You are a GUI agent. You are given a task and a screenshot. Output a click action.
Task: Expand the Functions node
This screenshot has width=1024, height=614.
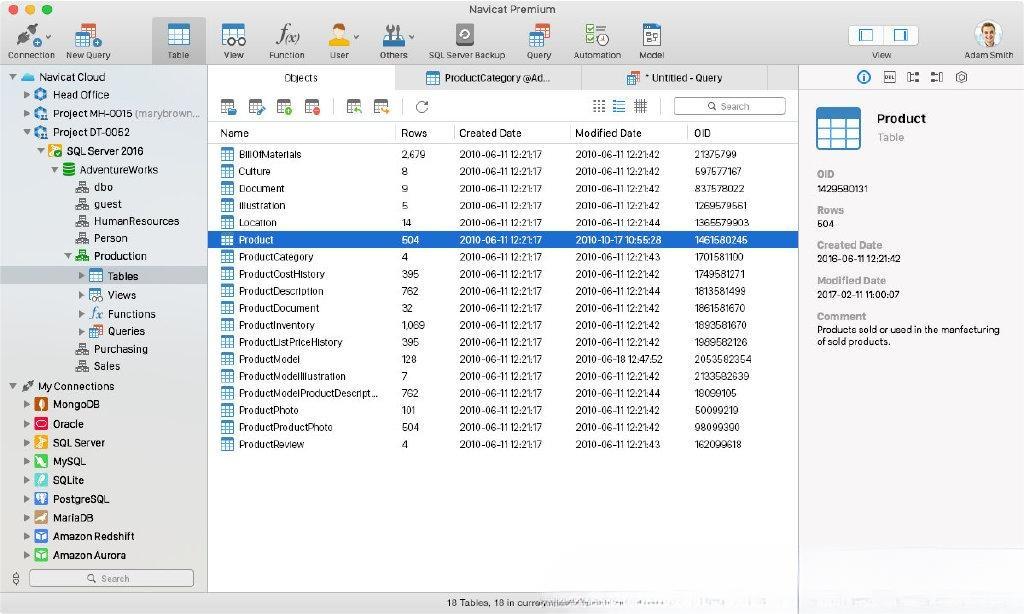click(x=82, y=314)
